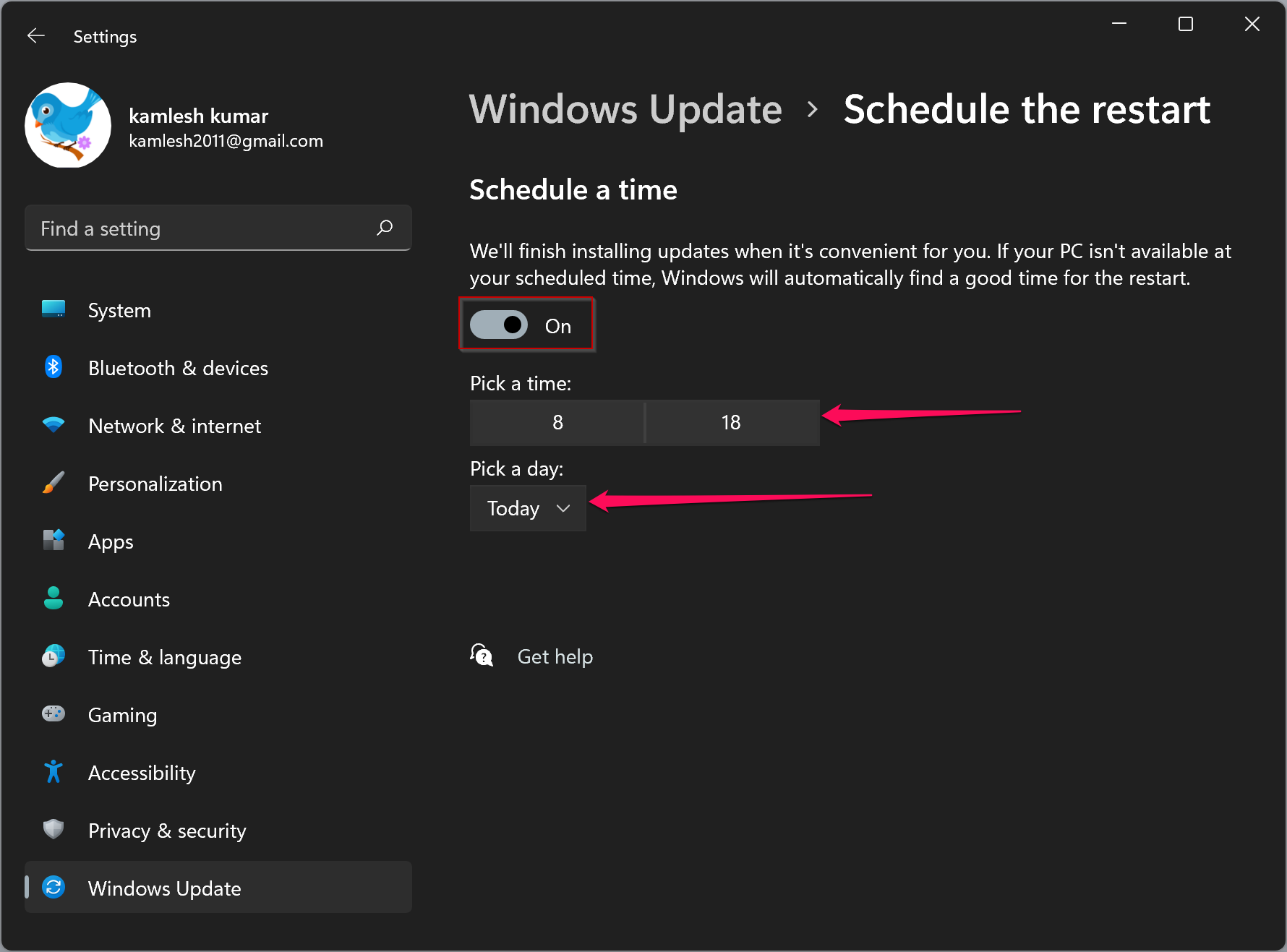Select Gaming in the sidebar

click(x=218, y=715)
